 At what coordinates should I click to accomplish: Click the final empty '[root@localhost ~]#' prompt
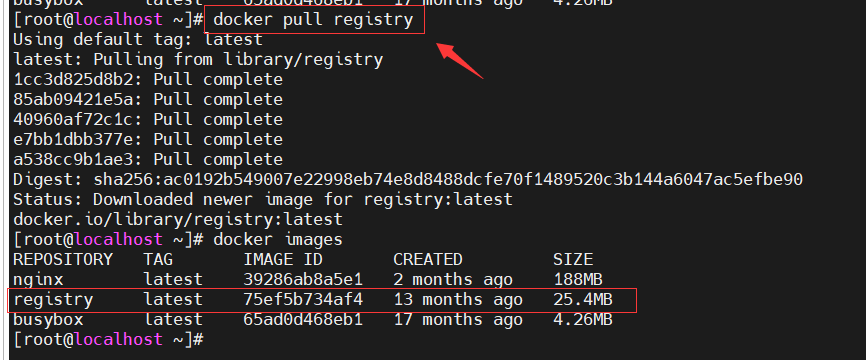tap(108, 340)
